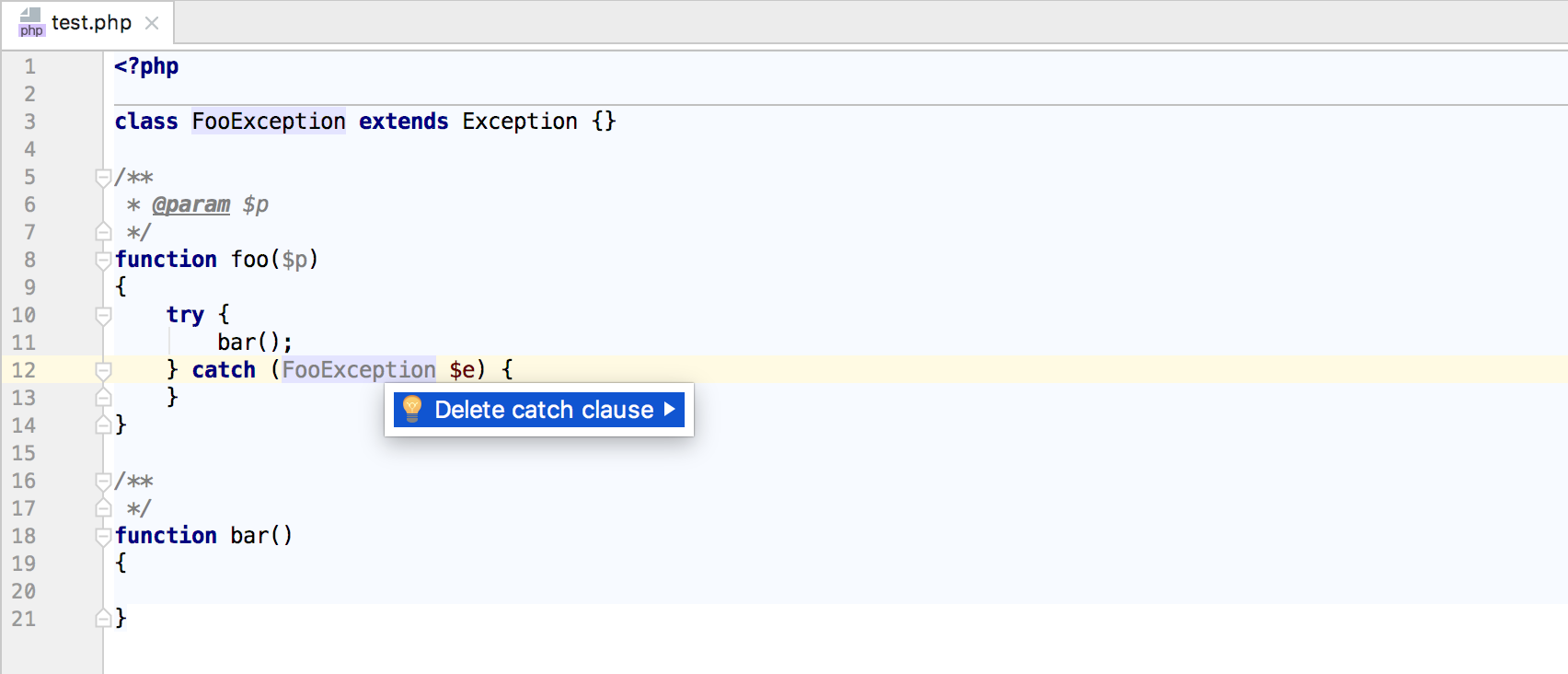
Task: Collapse the fold region at foo's closing brace
Action: click(x=103, y=424)
